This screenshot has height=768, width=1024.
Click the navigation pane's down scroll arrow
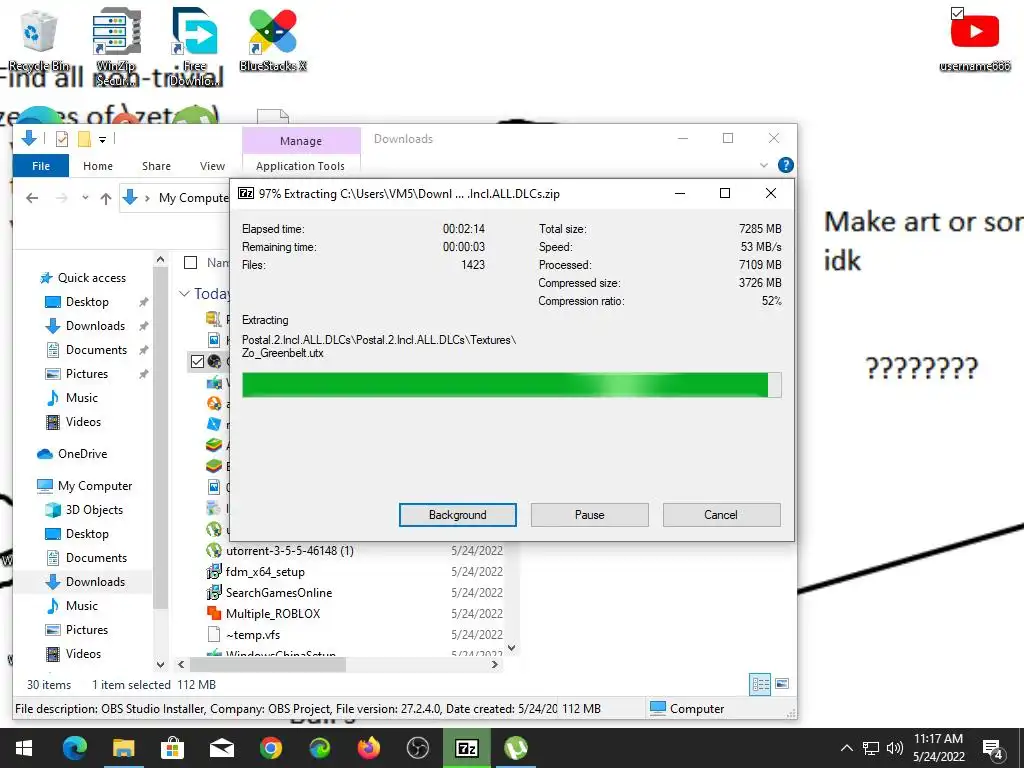161,665
